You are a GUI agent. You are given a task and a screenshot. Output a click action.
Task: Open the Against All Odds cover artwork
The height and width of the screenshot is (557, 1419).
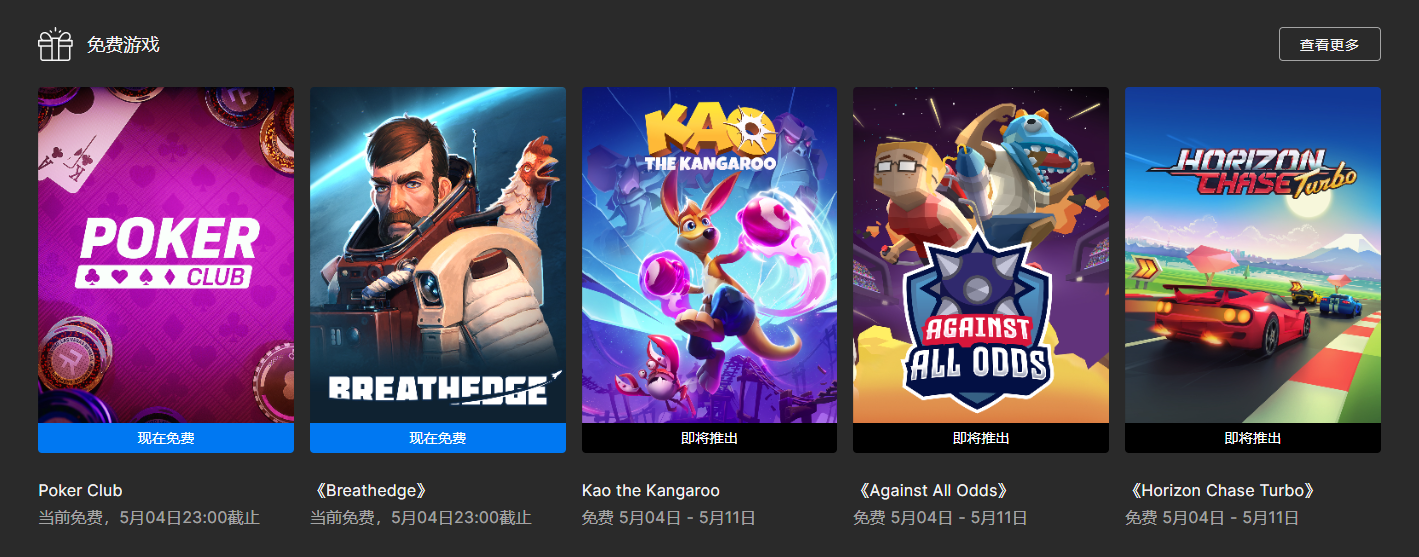pos(981,255)
